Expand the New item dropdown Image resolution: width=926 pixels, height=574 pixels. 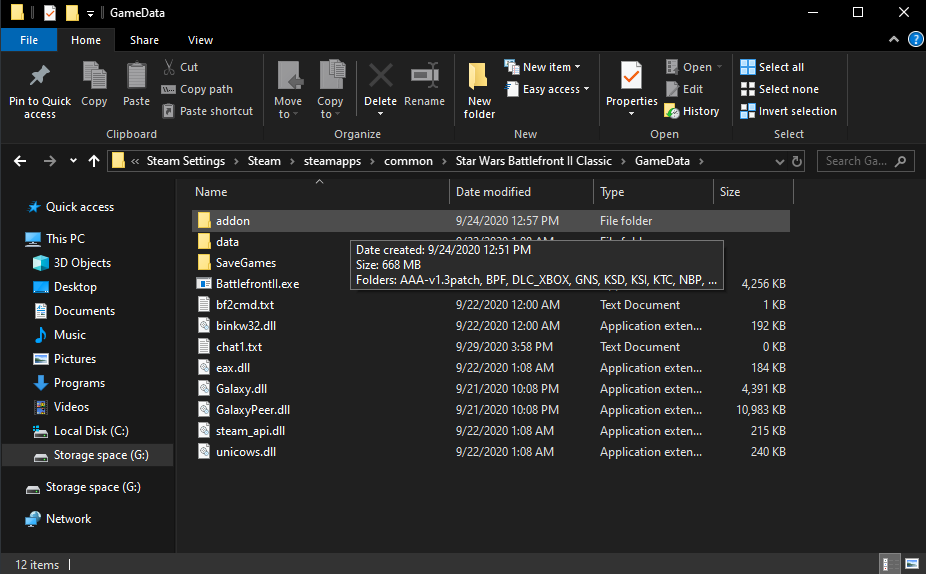pos(577,67)
